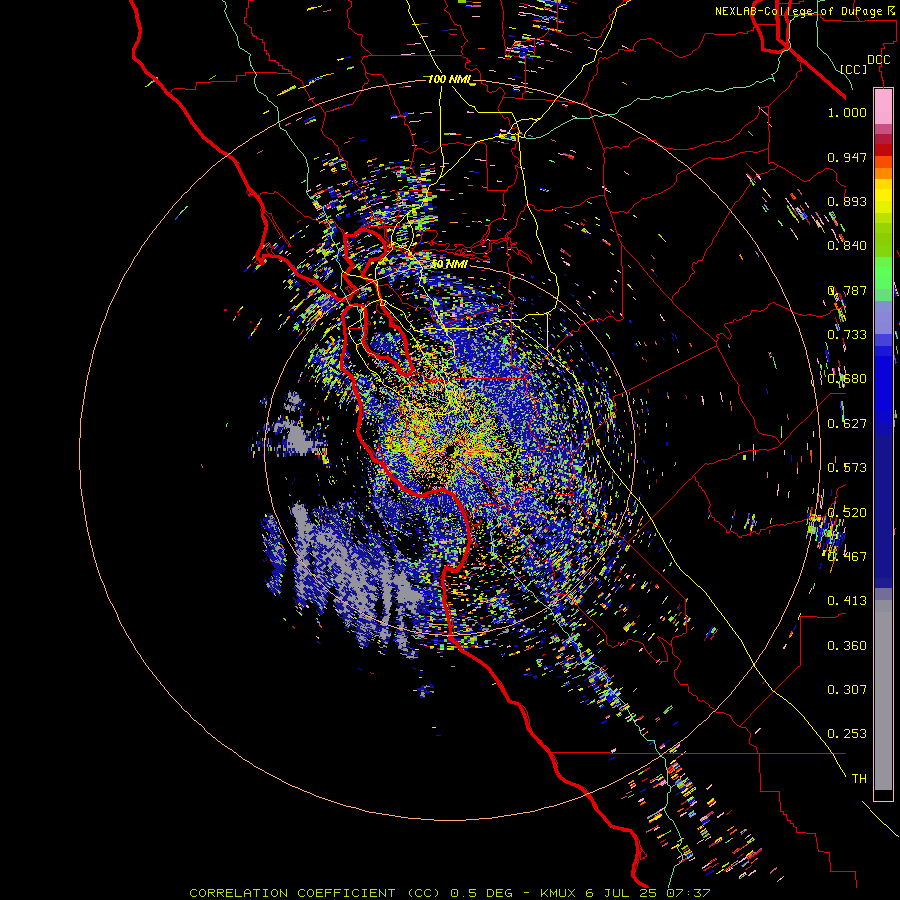The height and width of the screenshot is (900, 900).
Task: Click the 0.253 legend value
Action: coord(847,734)
